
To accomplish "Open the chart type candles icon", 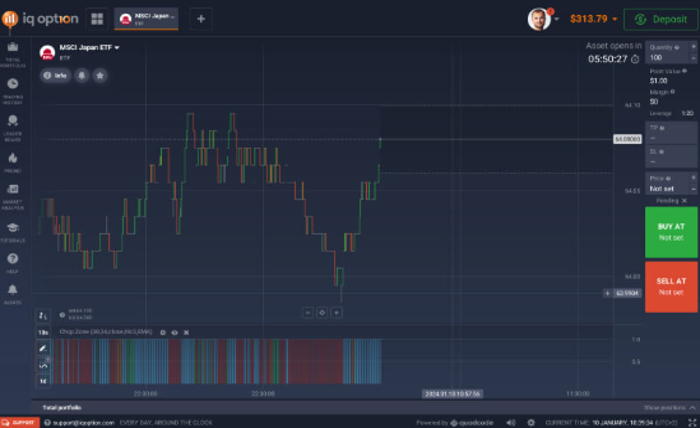I will coord(43,316).
